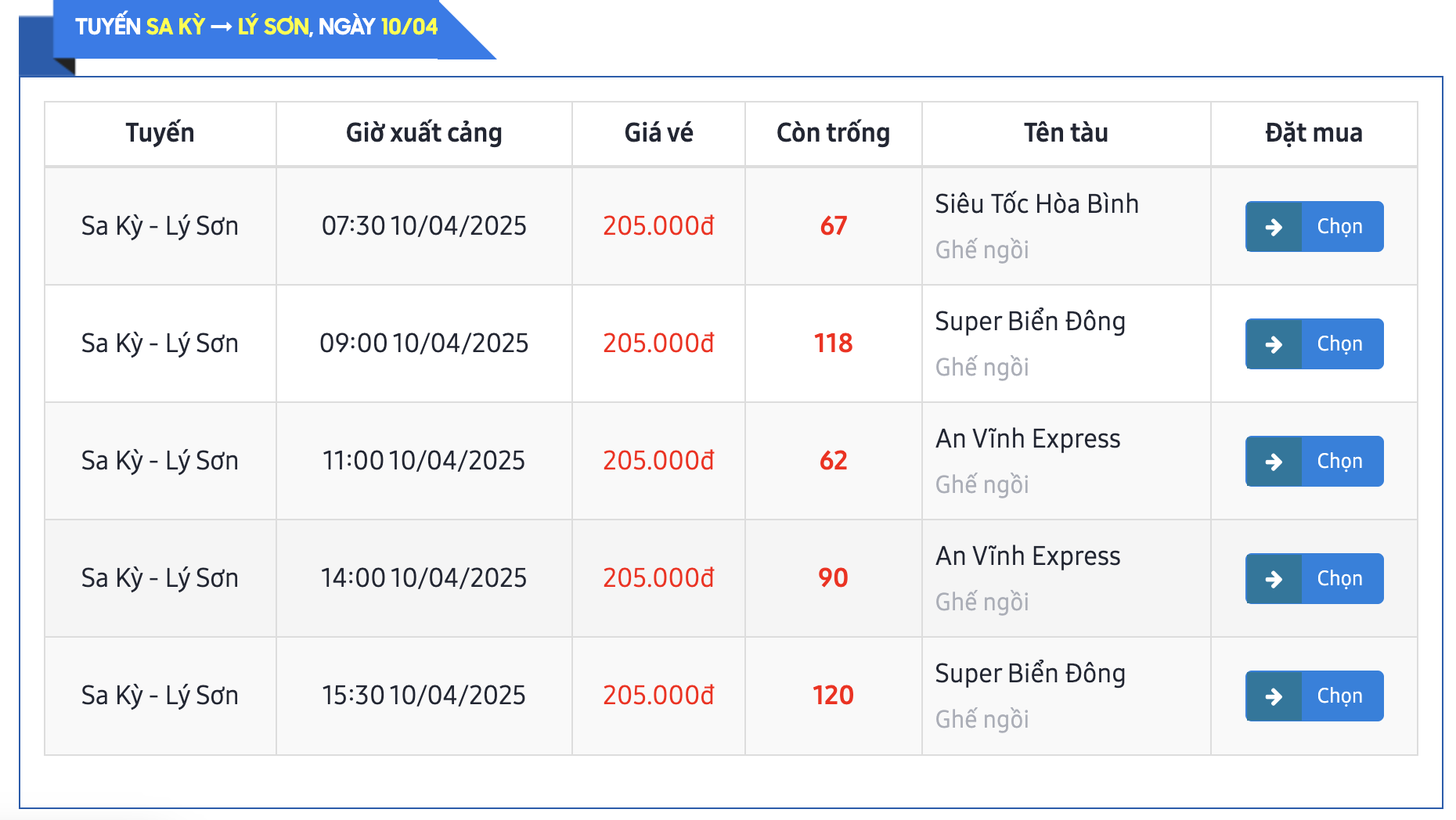Select Chọn for the 11:00 An Vĩnh Express
This screenshot has width=1456, height=820.
tap(1339, 462)
